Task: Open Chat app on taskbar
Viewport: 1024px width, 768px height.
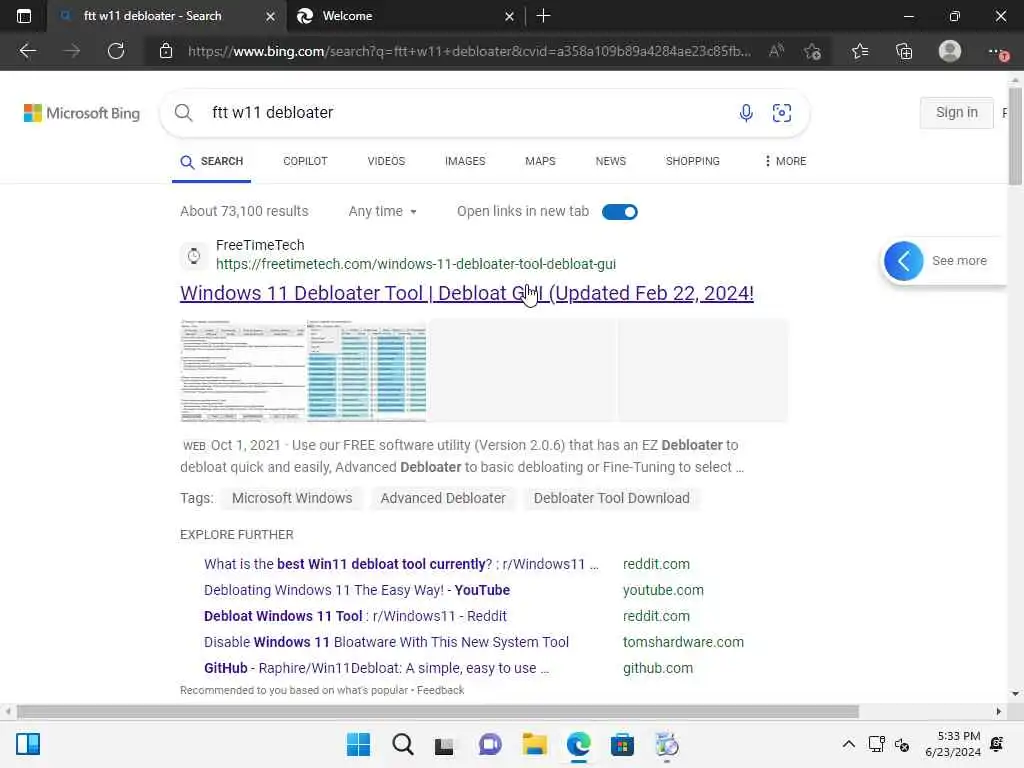Action: click(x=490, y=744)
